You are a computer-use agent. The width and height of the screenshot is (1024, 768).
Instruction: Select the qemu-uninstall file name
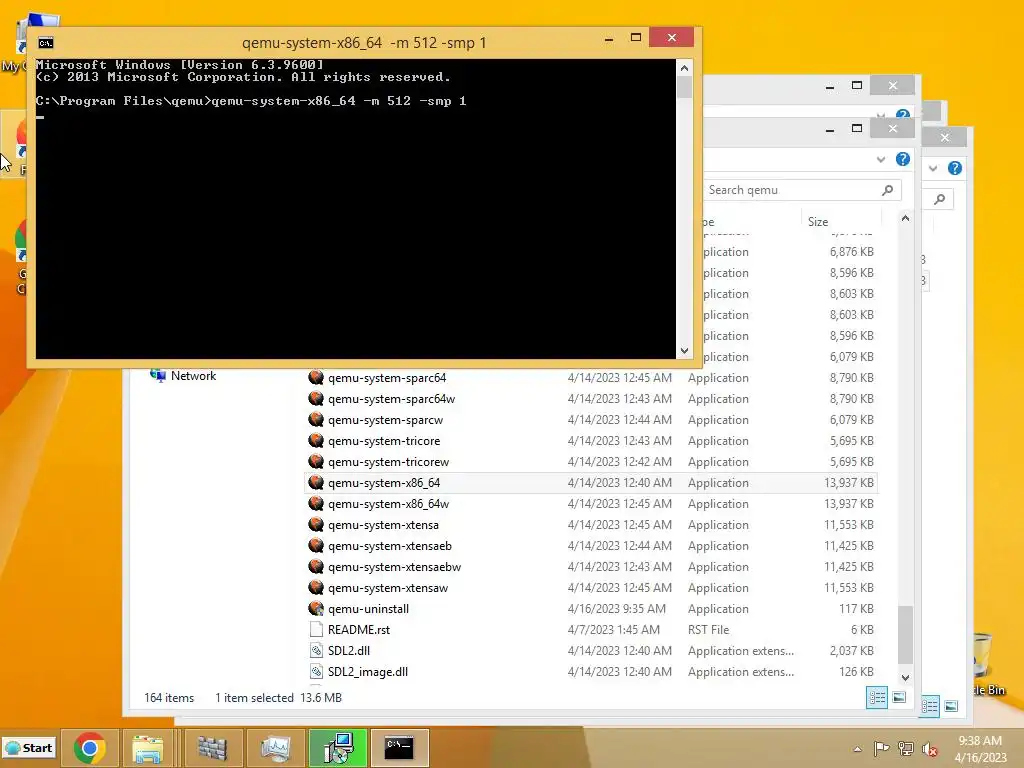pyautogui.click(x=368, y=609)
